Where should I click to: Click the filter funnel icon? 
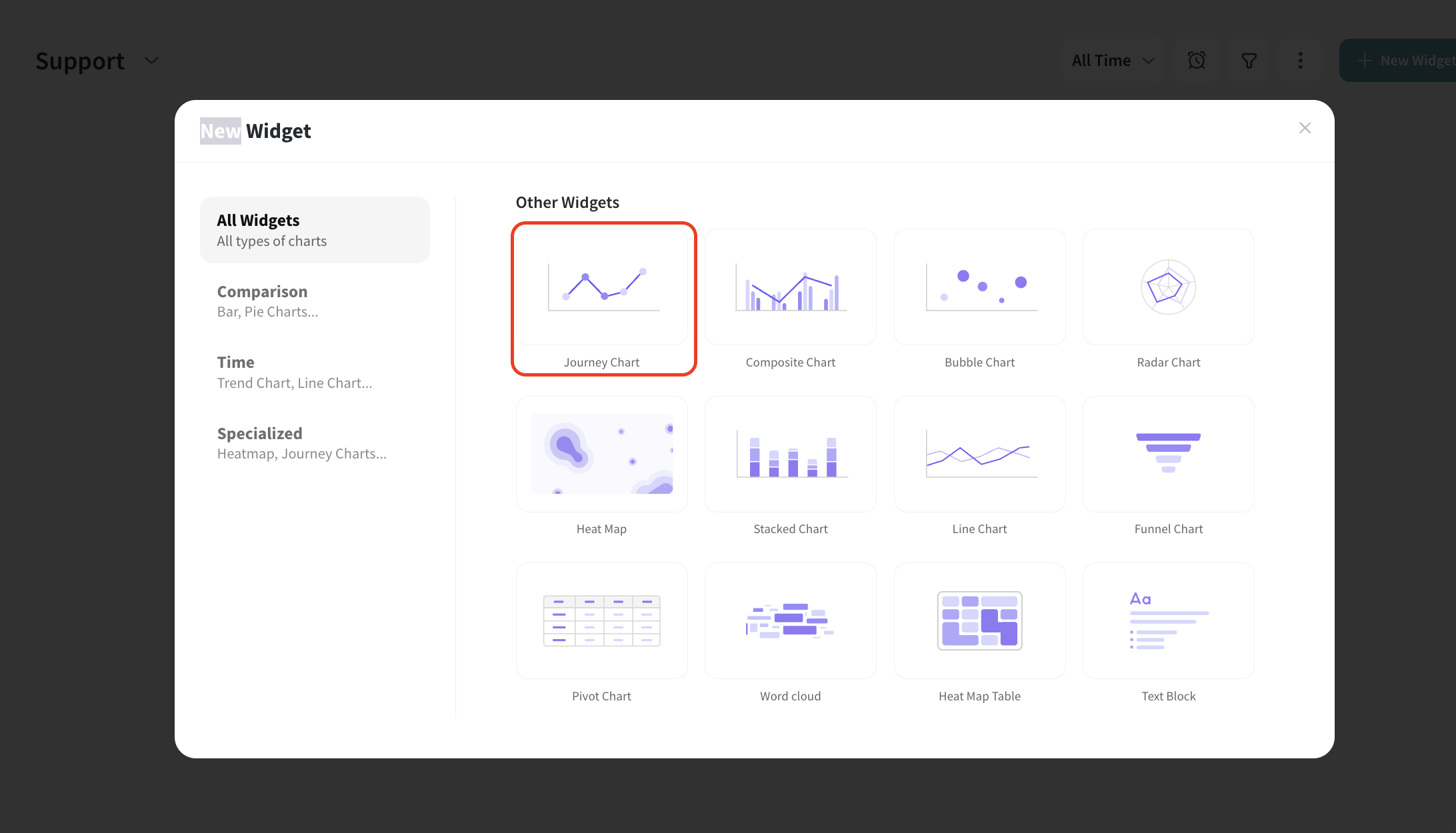coord(1249,61)
